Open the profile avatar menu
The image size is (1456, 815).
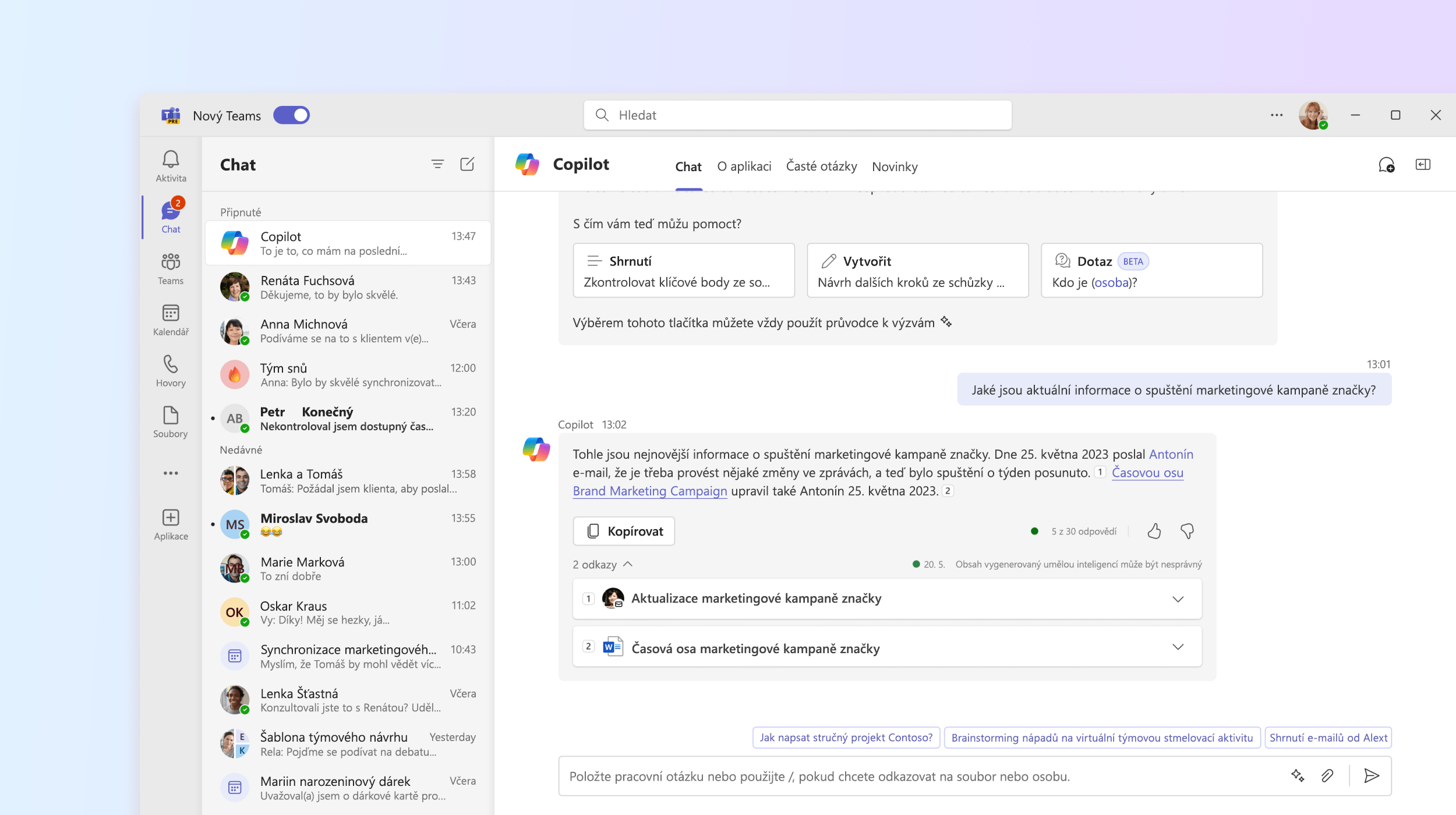click(x=1313, y=115)
